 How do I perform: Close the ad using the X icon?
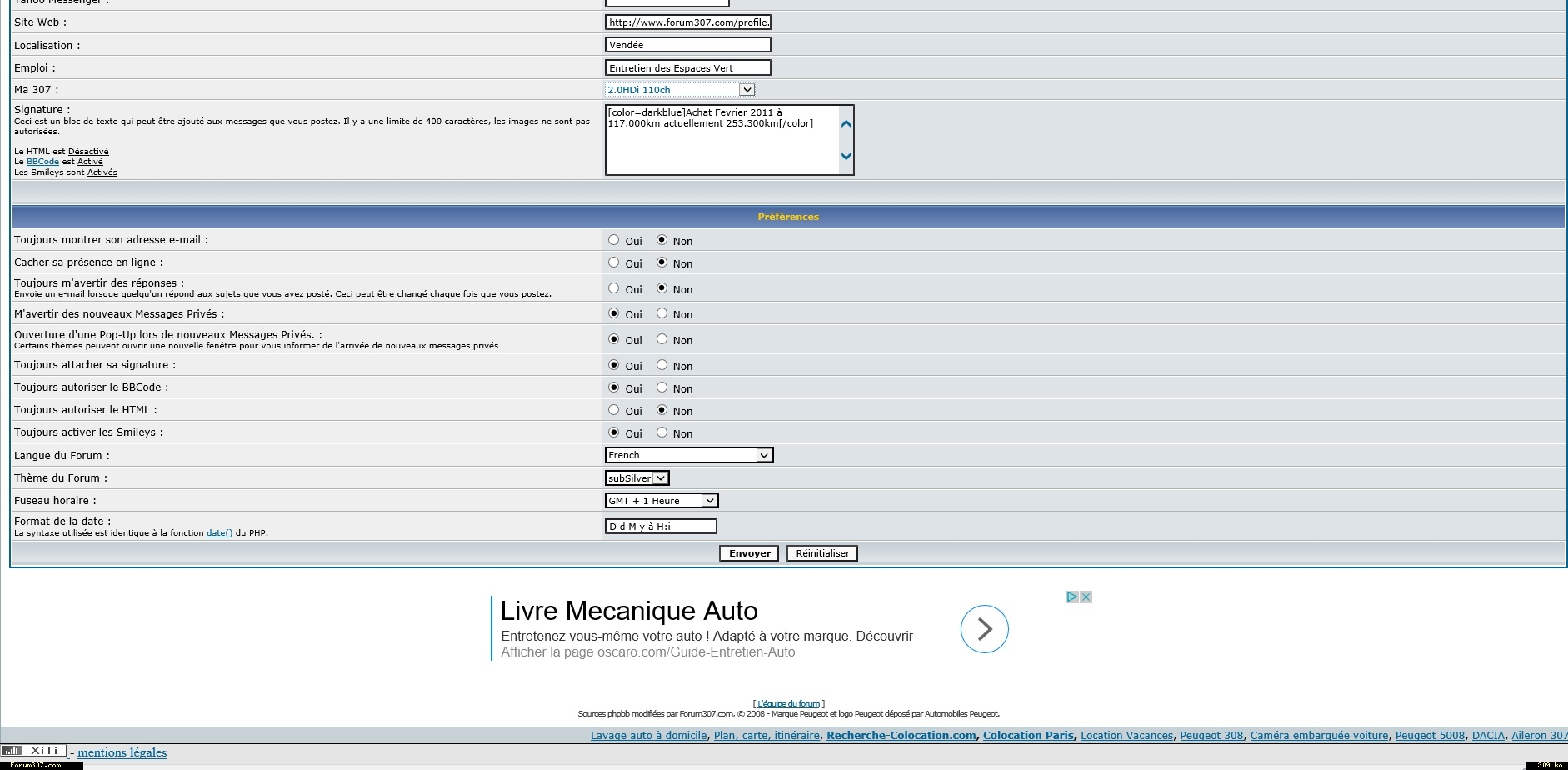tap(1086, 597)
